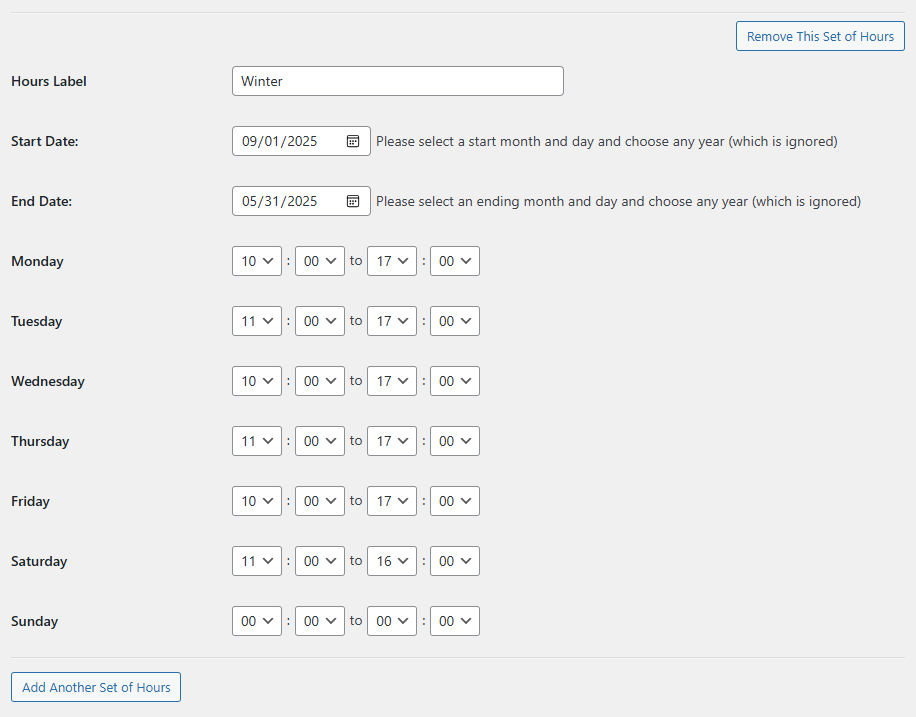Click the End Date: label
Image resolution: width=916 pixels, height=717 pixels.
point(41,201)
